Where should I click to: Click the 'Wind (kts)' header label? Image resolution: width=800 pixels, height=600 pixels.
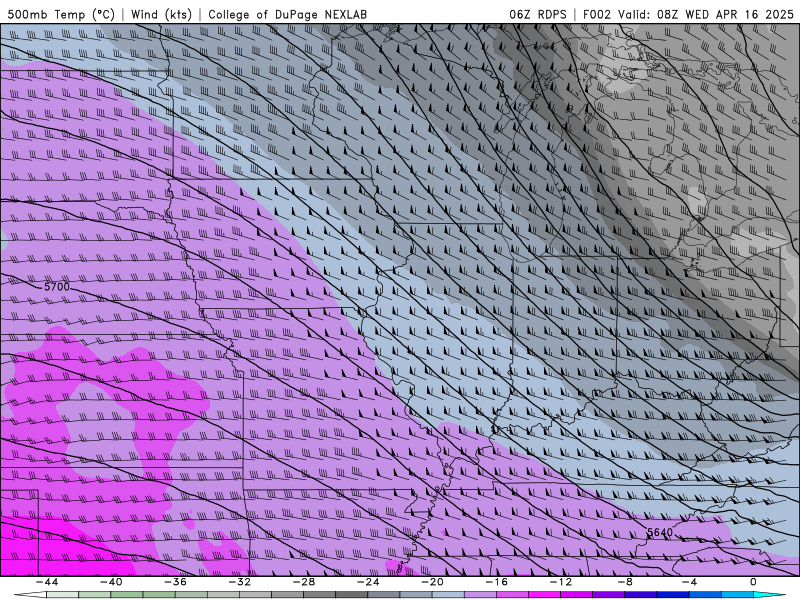pos(161,14)
